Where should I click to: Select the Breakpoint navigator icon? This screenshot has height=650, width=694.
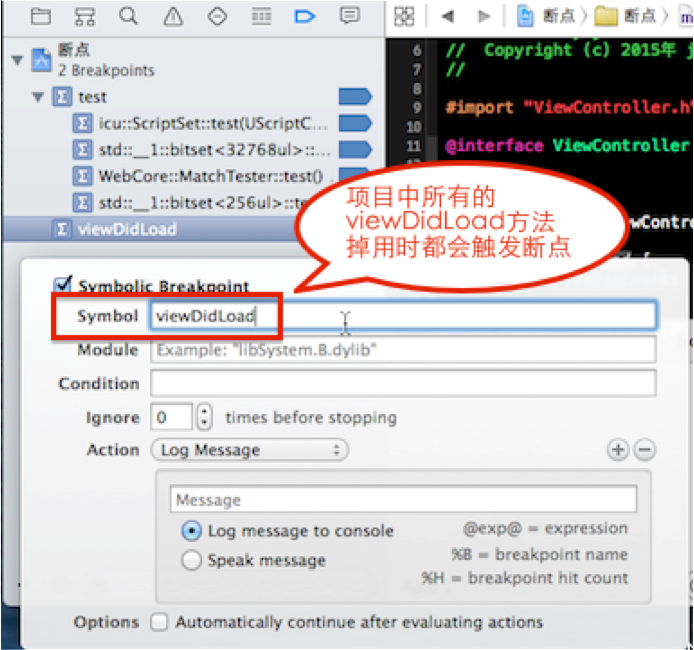[305, 16]
